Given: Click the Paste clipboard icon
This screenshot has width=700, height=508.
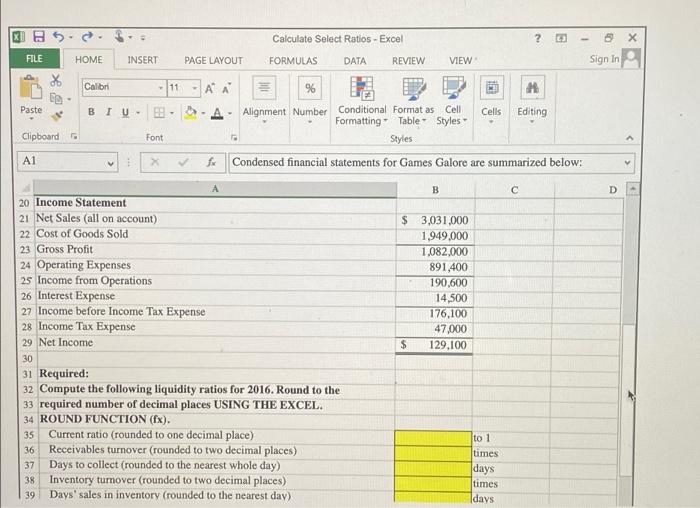Looking at the screenshot, I should [30, 87].
